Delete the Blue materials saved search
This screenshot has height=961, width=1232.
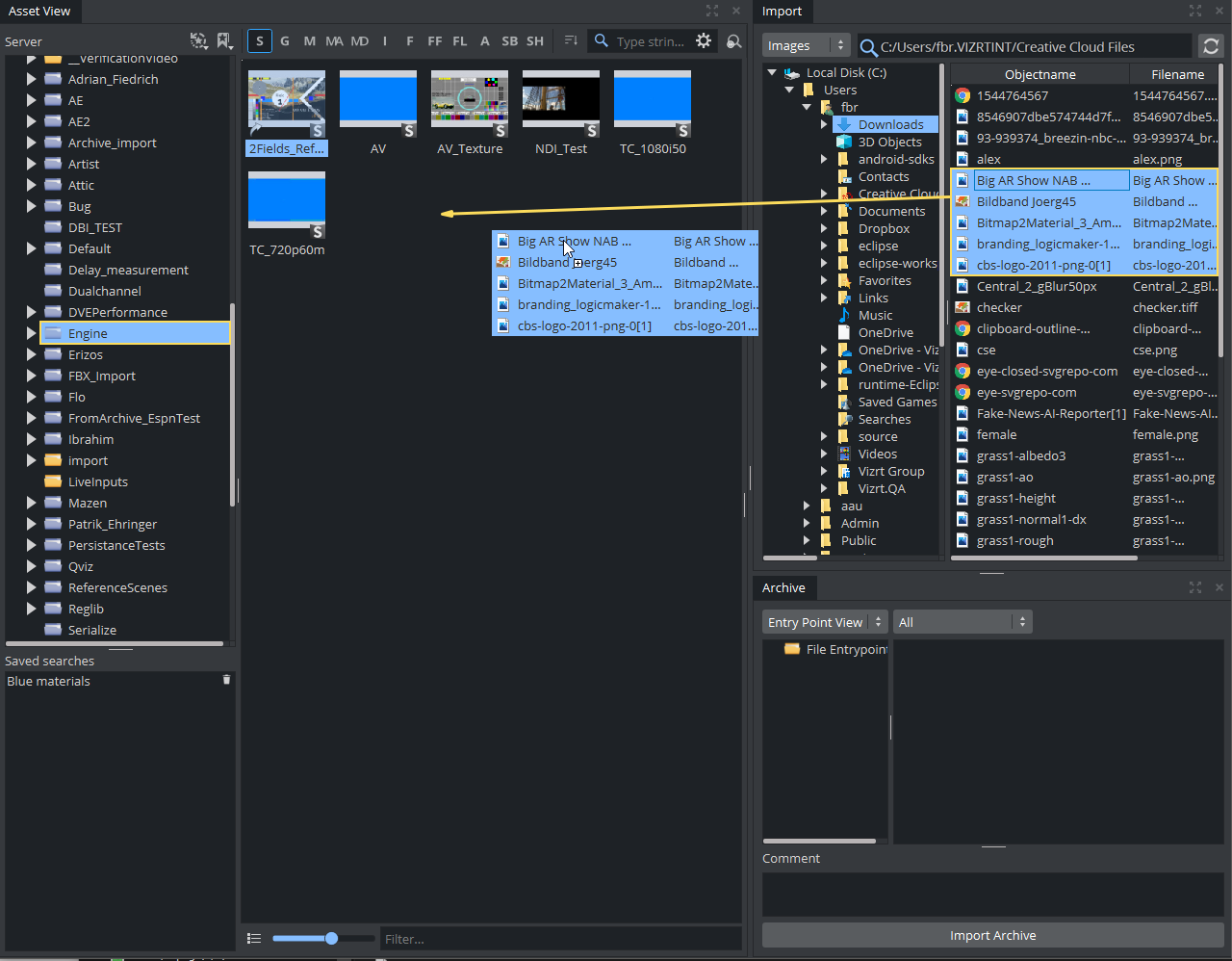pos(227,680)
